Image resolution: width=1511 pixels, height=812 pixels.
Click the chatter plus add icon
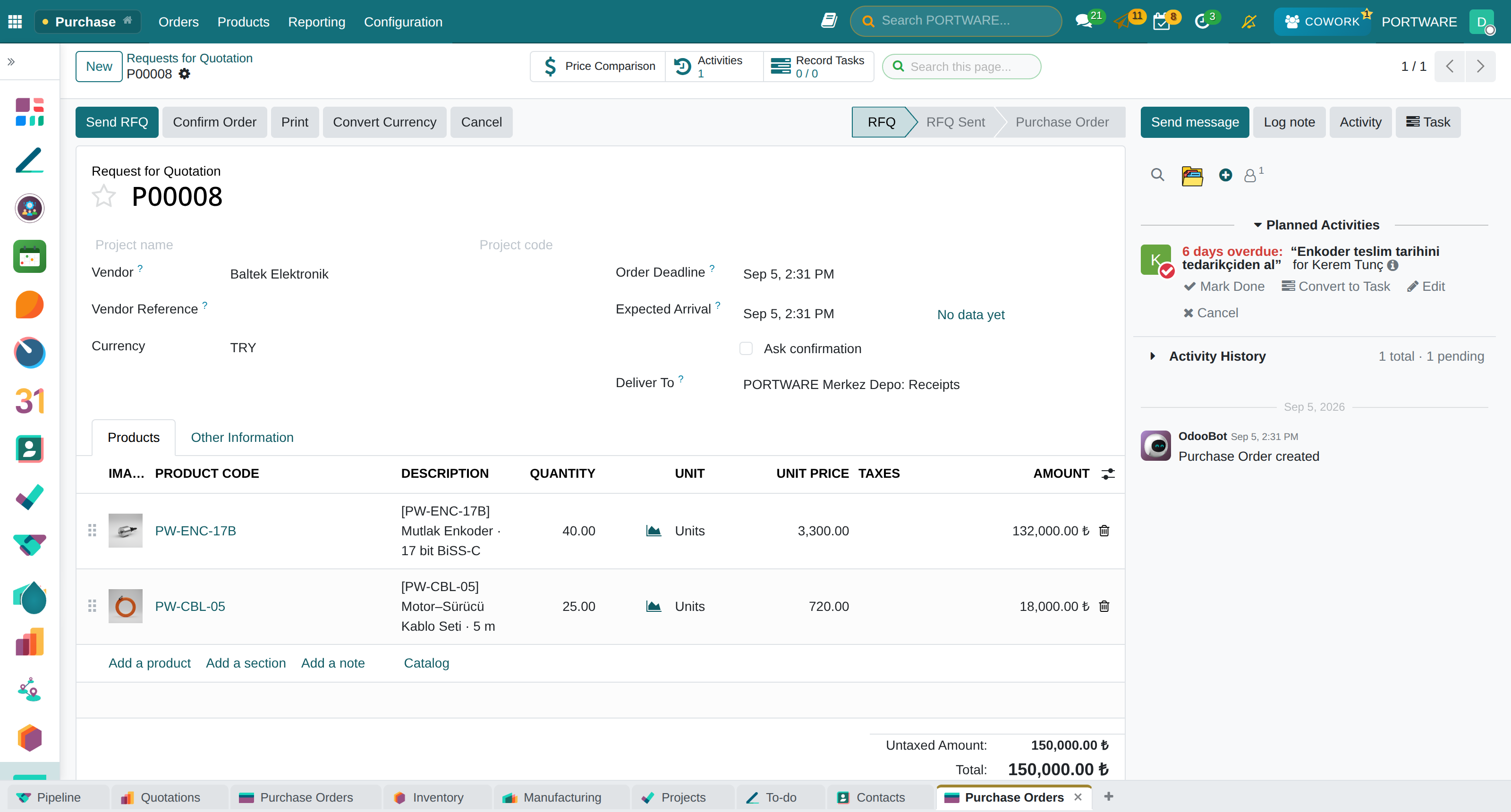1225,175
